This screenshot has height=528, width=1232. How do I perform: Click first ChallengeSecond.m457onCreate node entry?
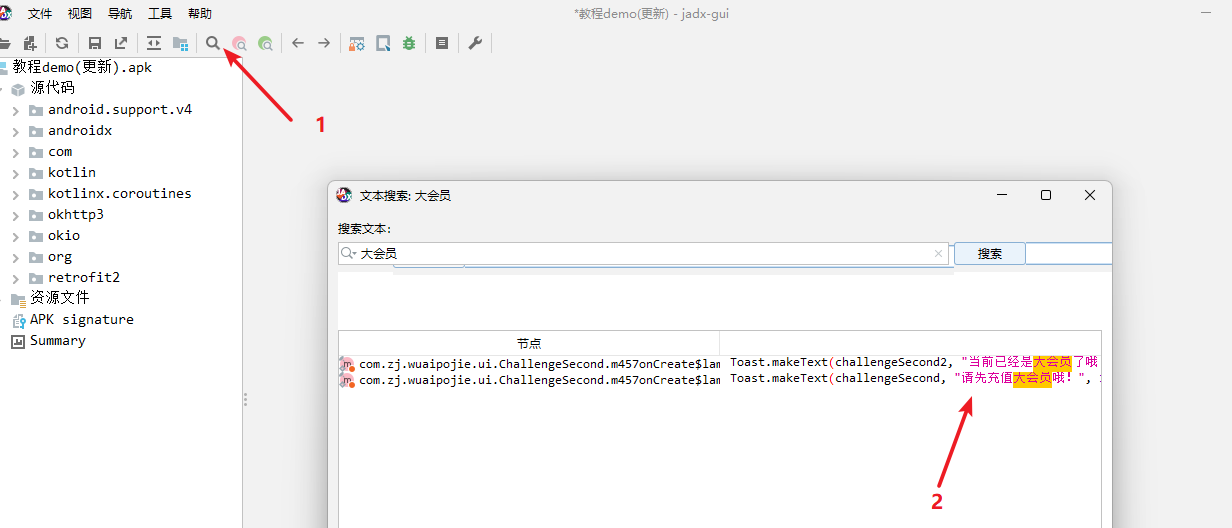pyautogui.click(x=540, y=364)
